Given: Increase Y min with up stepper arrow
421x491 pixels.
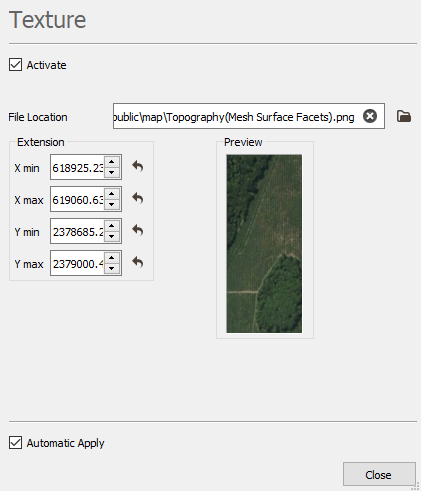Looking at the screenshot, I should [x=112, y=226].
